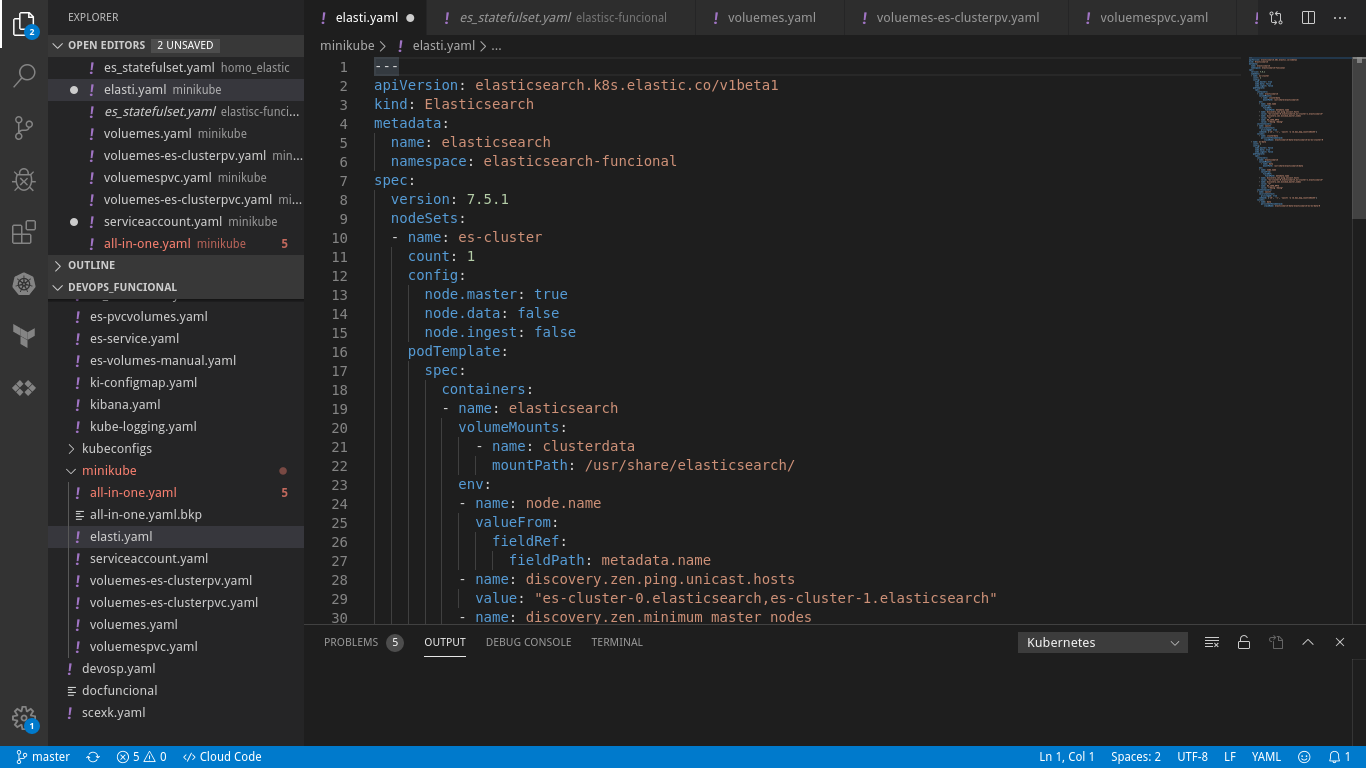Open the Cloud Code status bar item

click(x=222, y=757)
